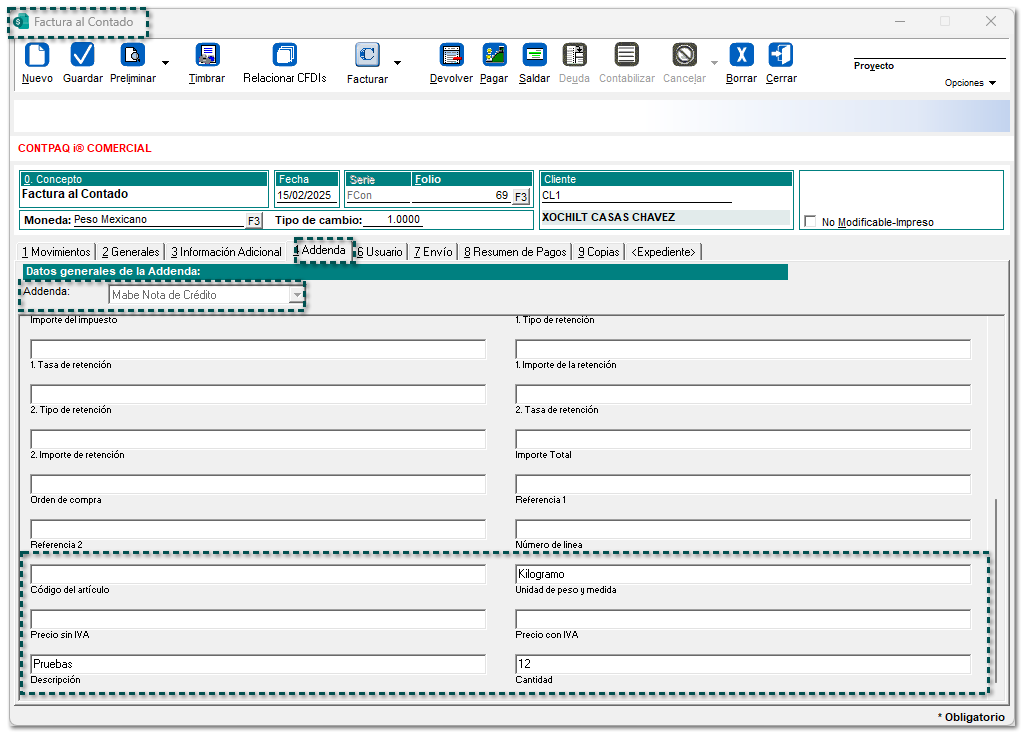Click the Timbrar stamp icon
Screen dimensions: 1024x735
click(x=207, y=55)
